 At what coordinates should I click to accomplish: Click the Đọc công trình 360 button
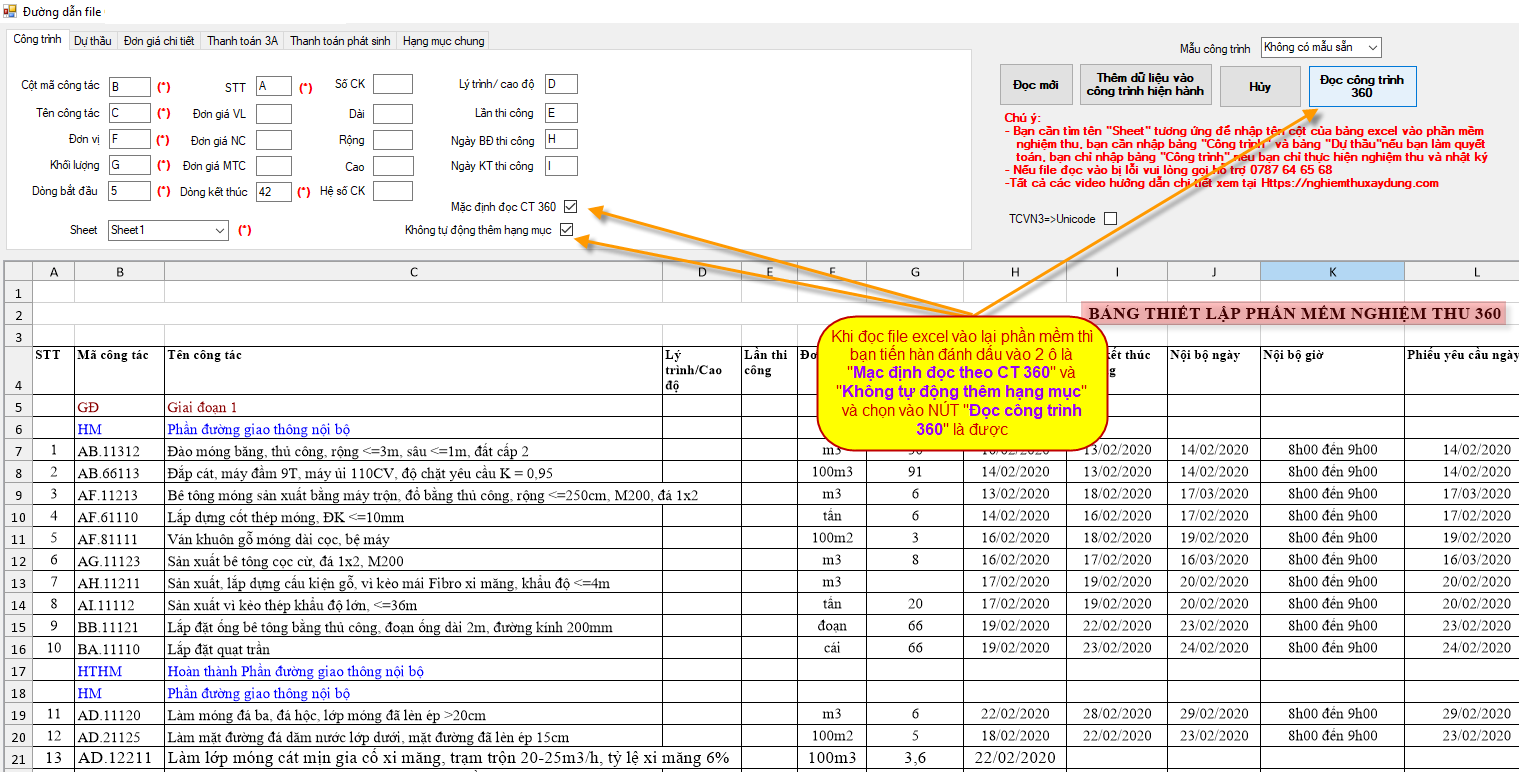coord(1362,86)
